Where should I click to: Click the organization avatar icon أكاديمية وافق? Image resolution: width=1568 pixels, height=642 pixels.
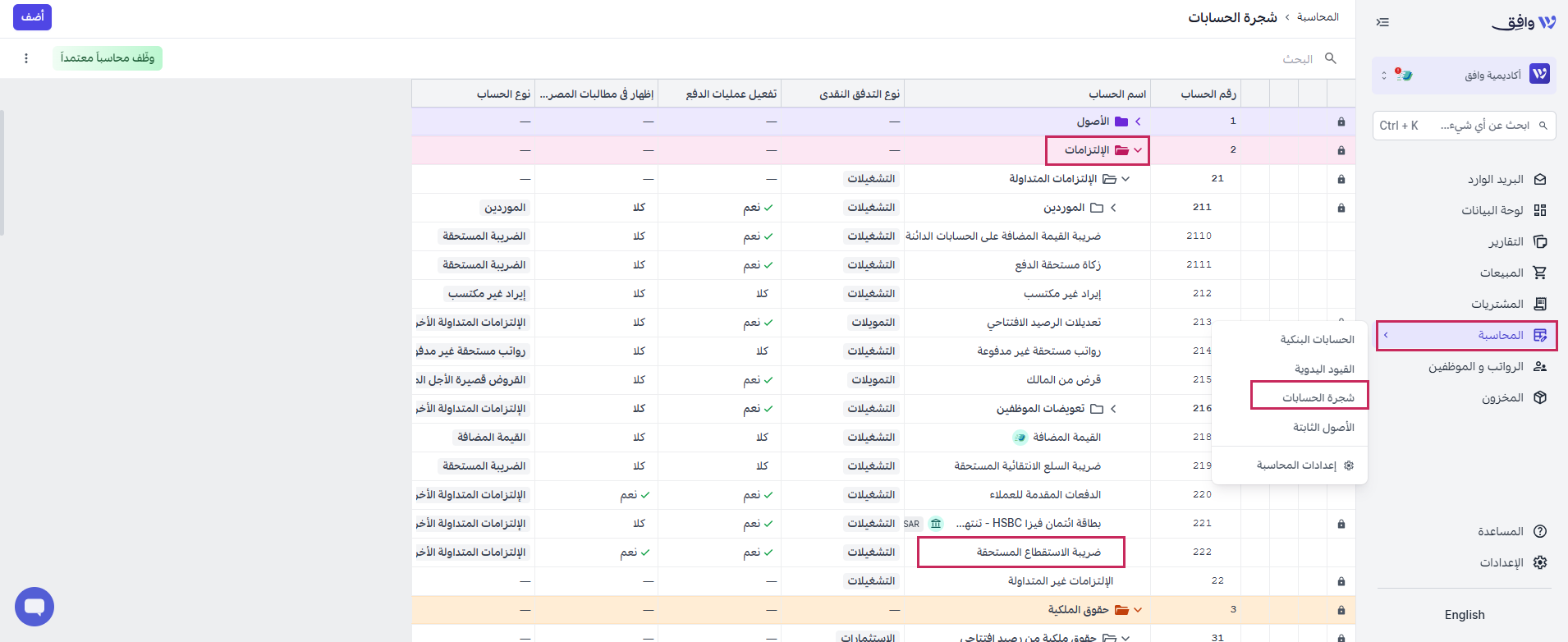1539,75
